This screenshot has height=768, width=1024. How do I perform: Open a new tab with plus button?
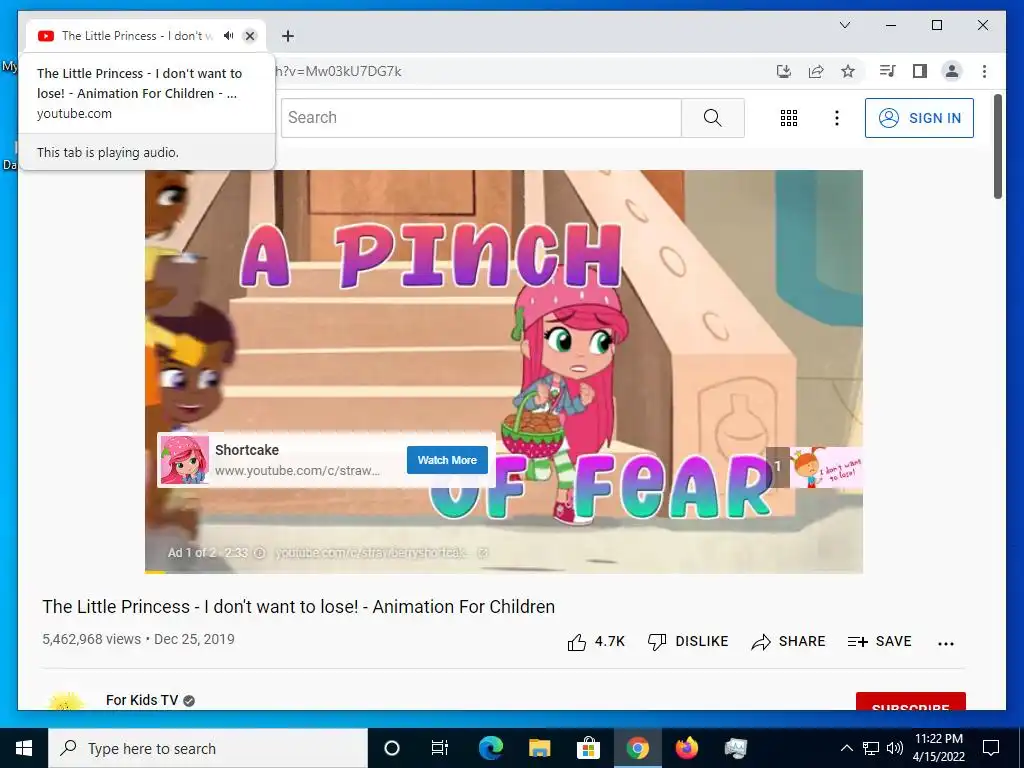(287, 36)
